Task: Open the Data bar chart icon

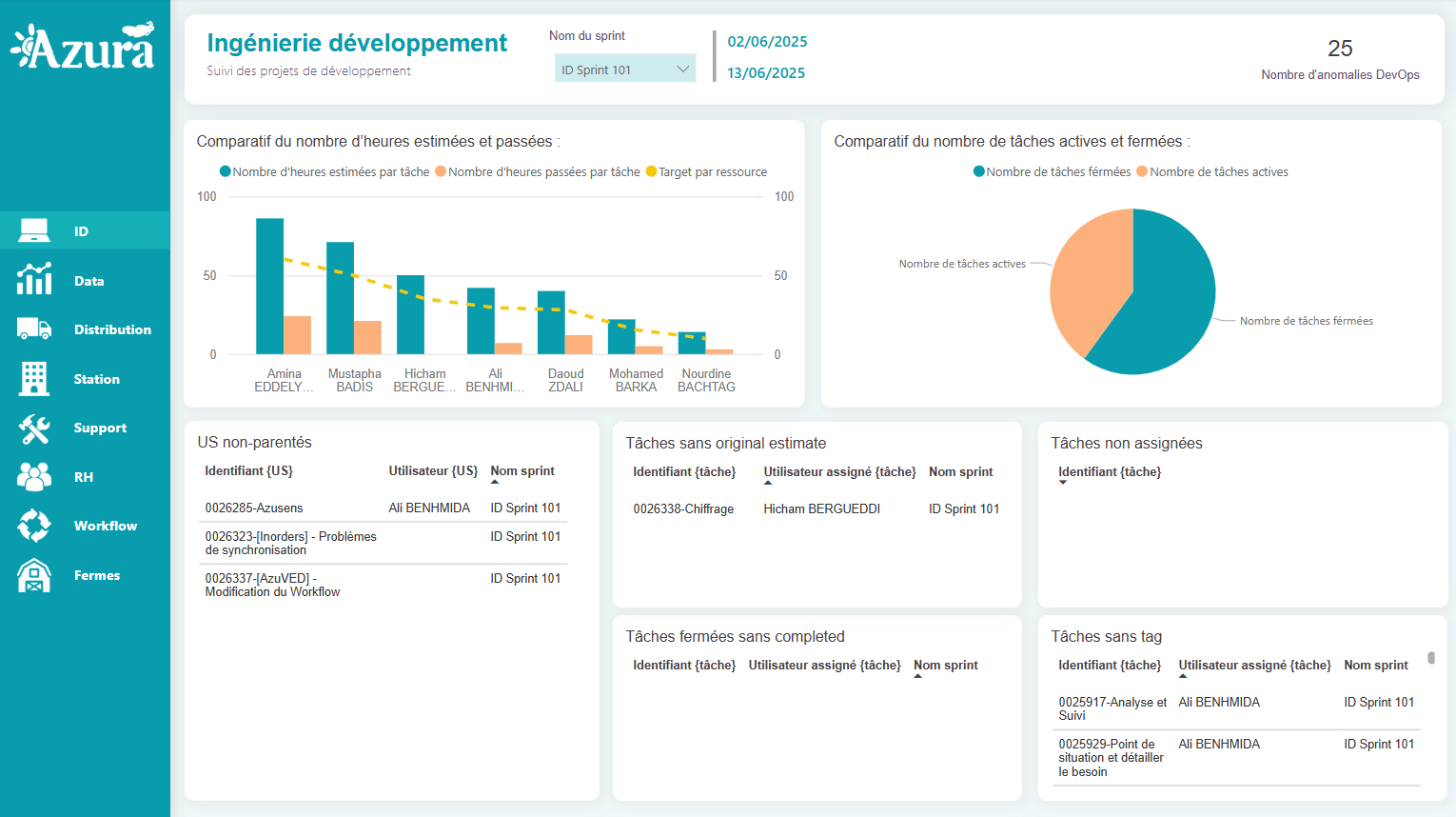Action: (34, 280)
